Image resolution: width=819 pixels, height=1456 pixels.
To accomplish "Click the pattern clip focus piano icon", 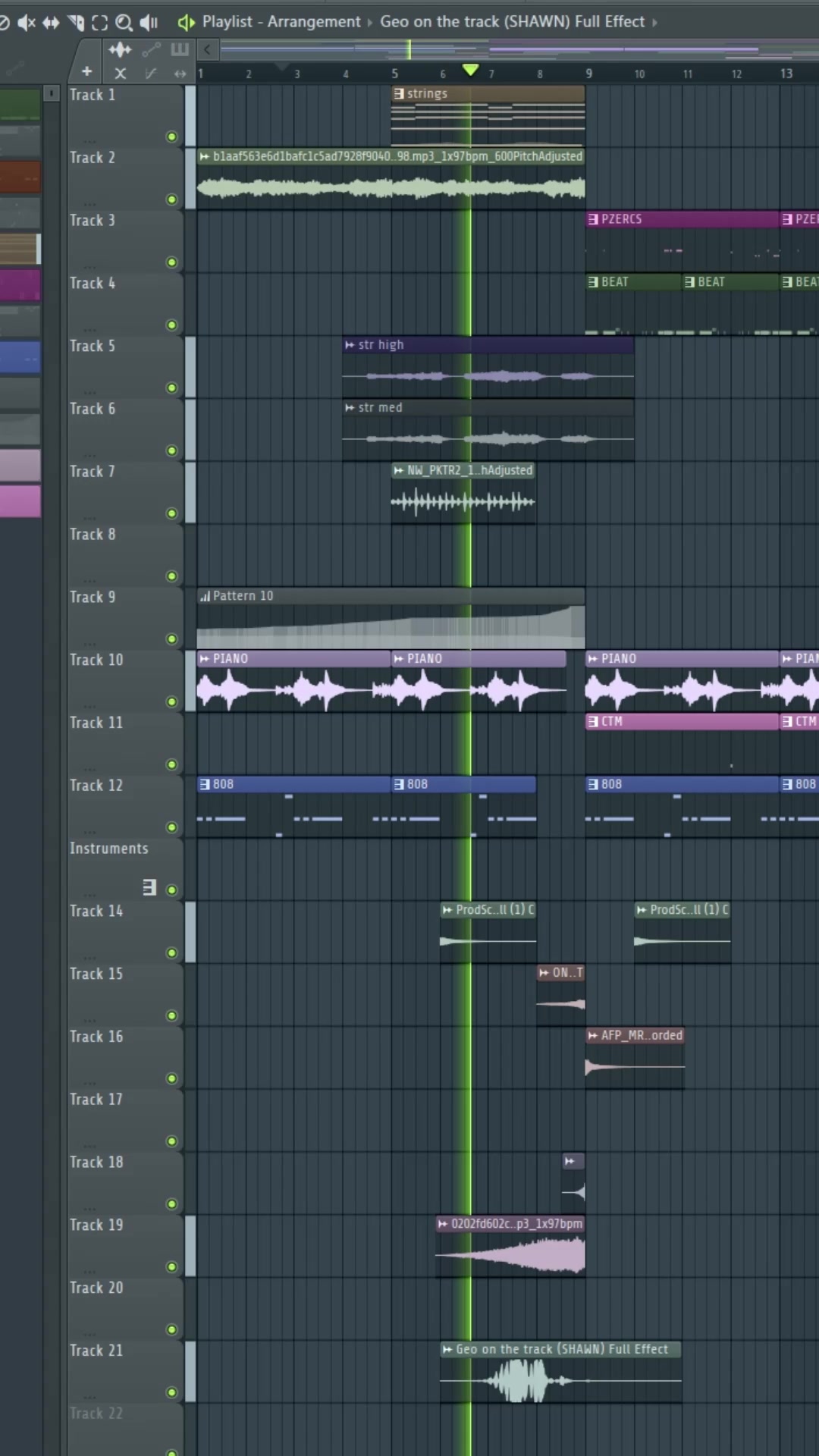I will pyautogui.click(x=180, y=50).
